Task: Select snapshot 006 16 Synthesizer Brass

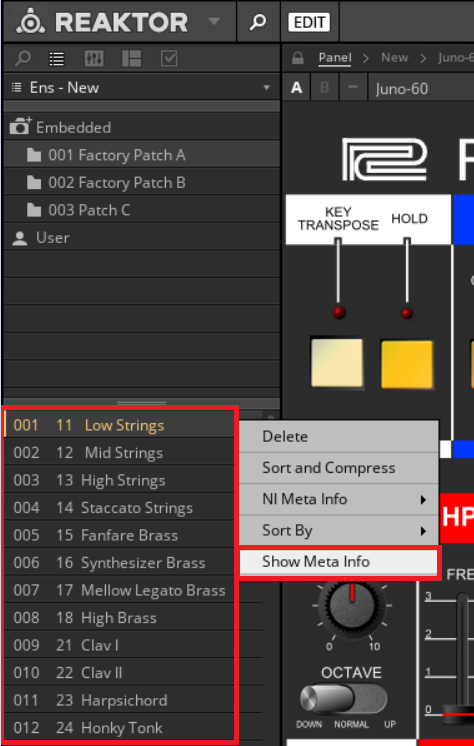Action: 119,563
